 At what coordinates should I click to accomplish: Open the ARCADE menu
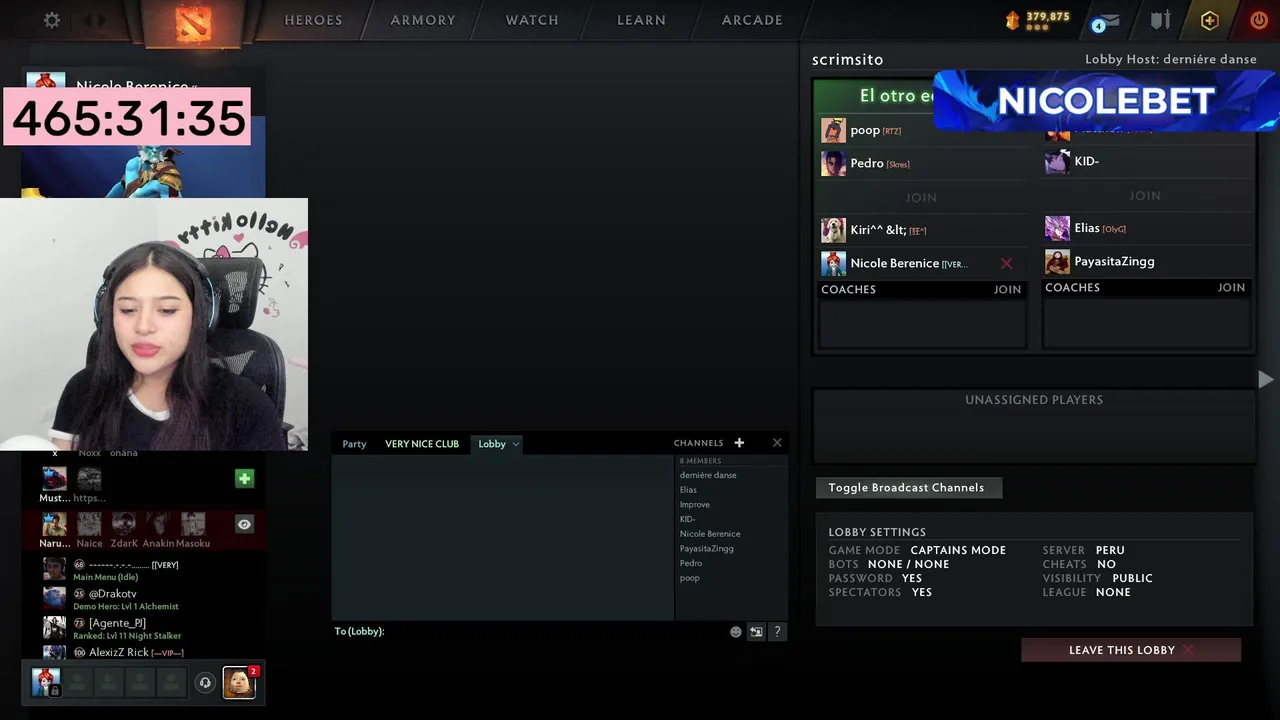click(752, 20)
